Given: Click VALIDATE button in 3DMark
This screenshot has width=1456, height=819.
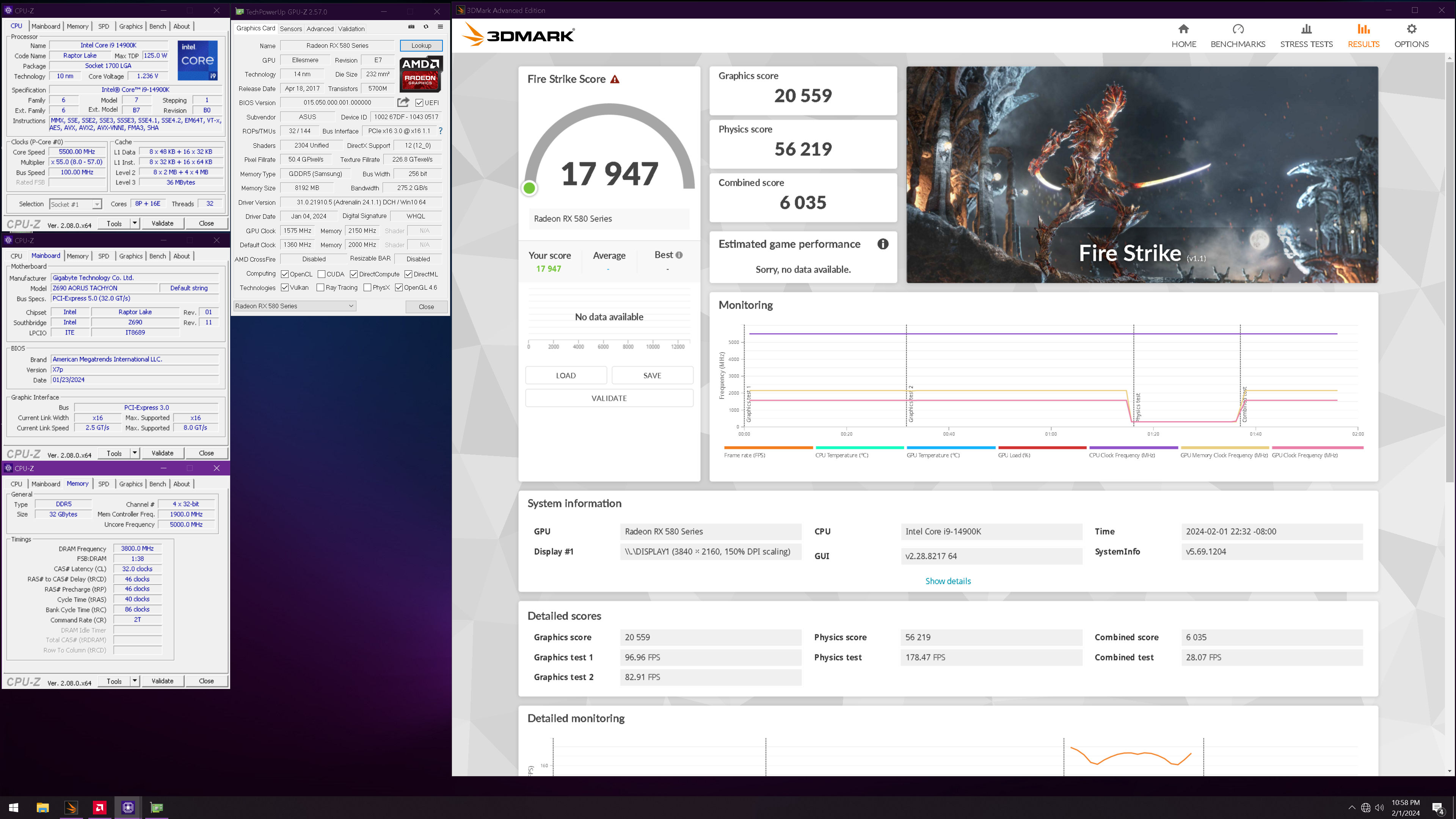Looking at the screenshot, I should [609, 398].
